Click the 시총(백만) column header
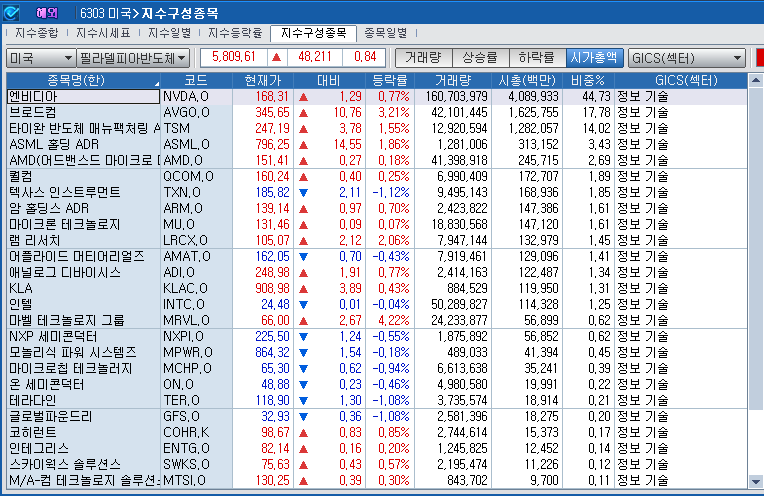Viewport: 764px width, 496px height. 527,80
